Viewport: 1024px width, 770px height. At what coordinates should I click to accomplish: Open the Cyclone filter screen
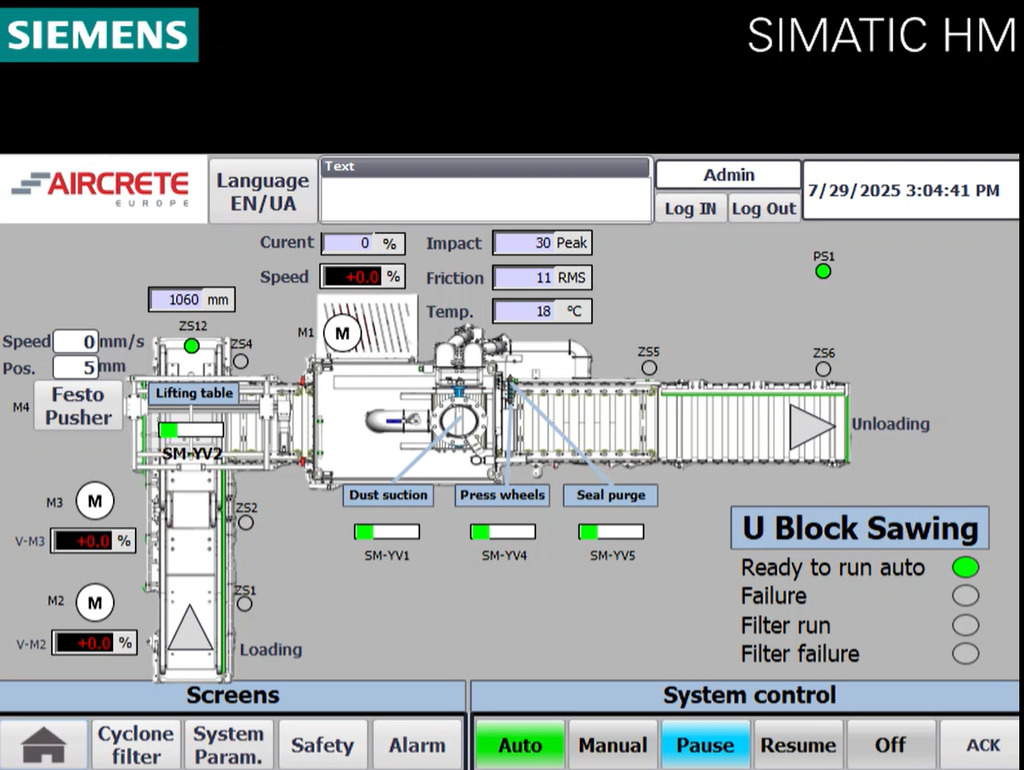click(x=136, y=745)
